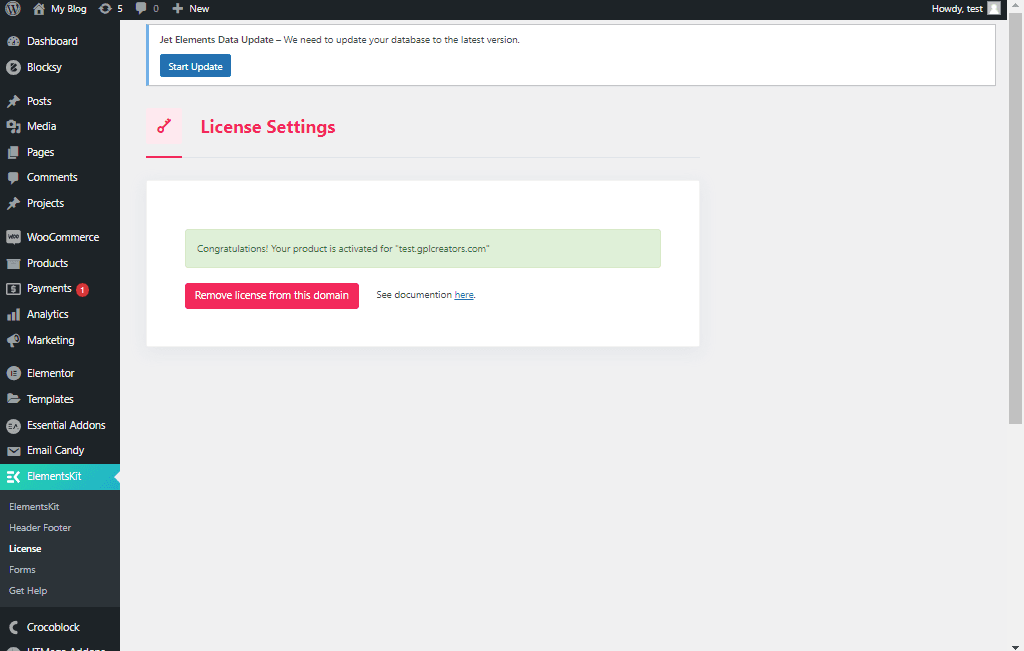Click the updates count 5
This screenshot has height=651, width=1024.
(x=120, y=8)
